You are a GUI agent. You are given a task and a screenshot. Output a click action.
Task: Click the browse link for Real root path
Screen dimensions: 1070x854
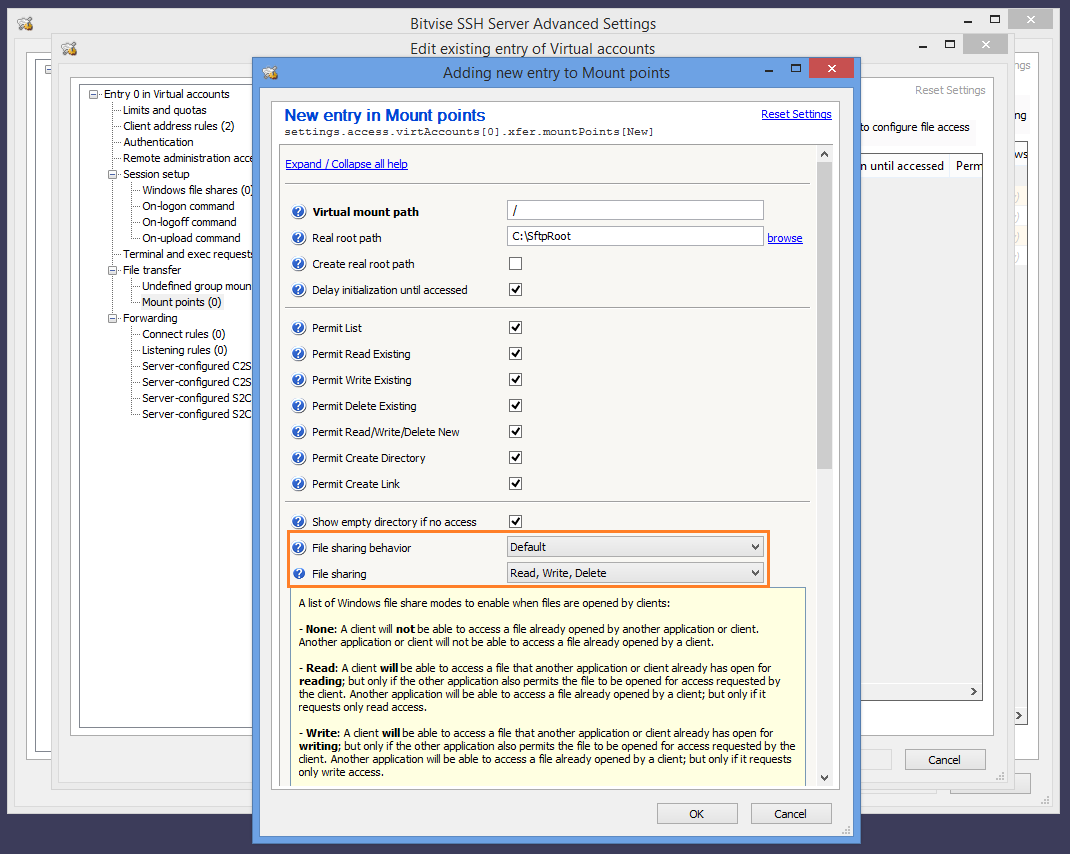[x=785, y=238]
